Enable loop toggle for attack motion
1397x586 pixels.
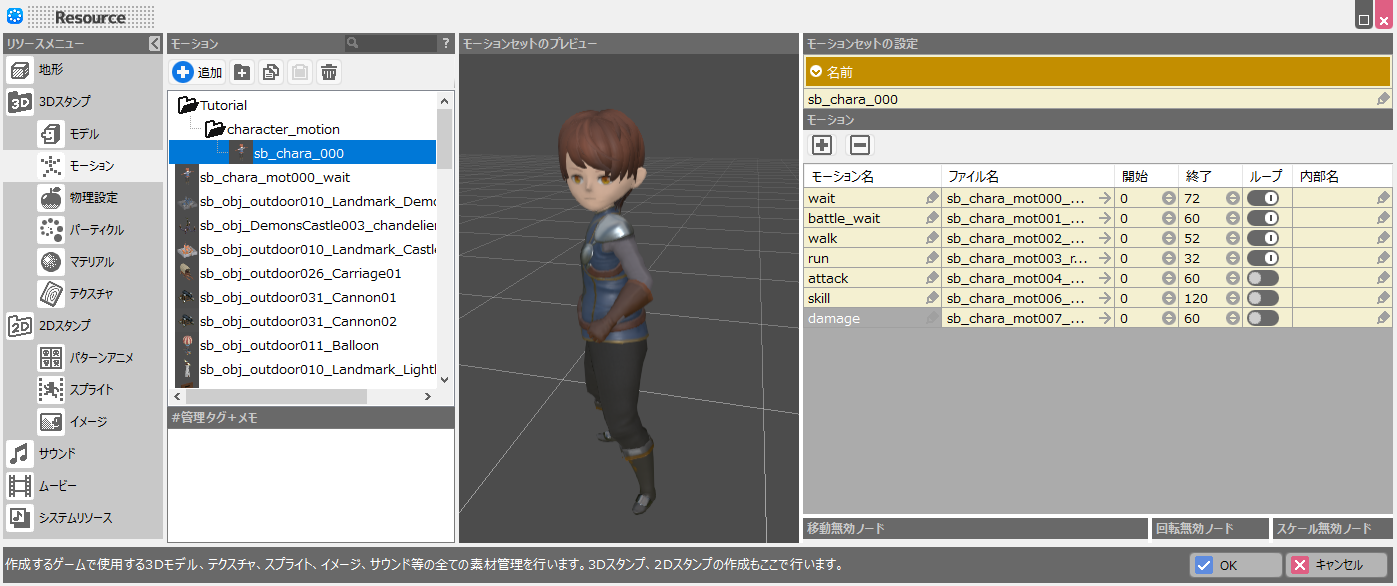[1262, 278]
